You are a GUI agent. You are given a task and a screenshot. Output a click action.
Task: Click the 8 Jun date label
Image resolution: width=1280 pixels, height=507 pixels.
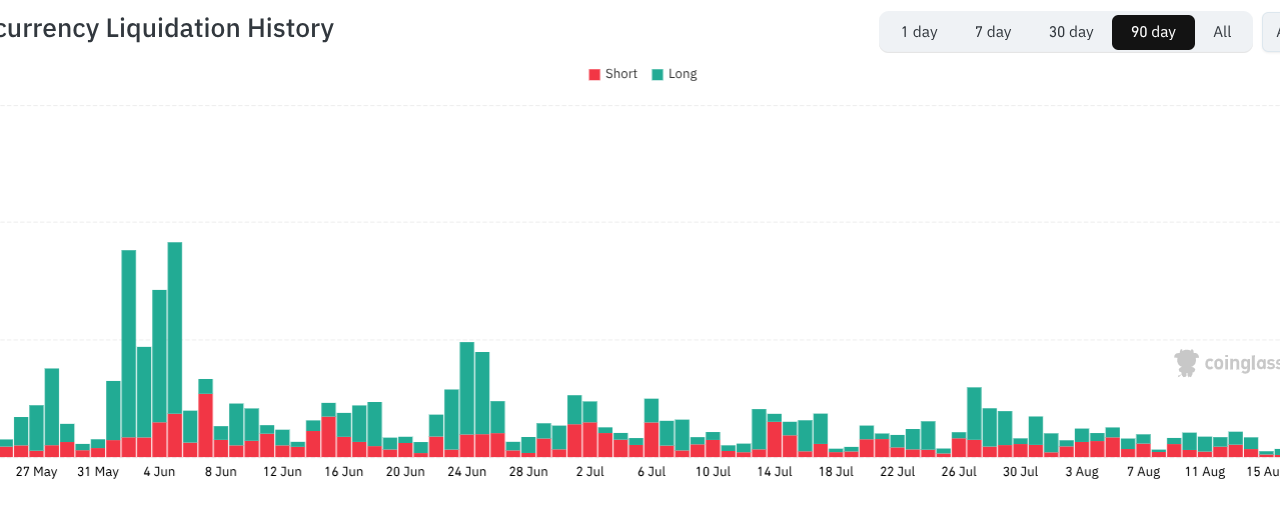(221, 472)
